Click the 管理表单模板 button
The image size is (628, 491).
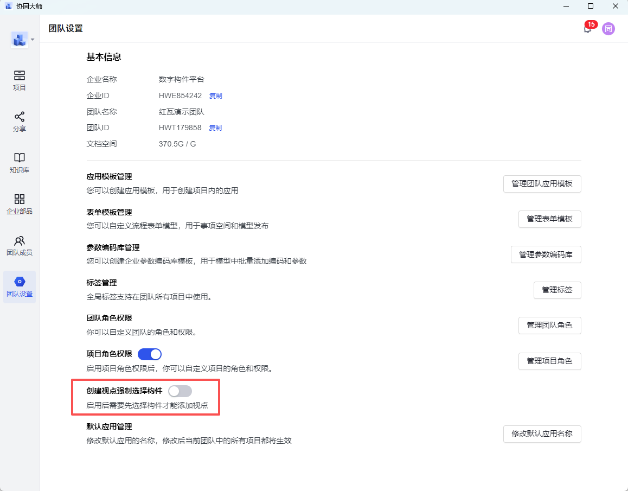(x=549, y=219)
